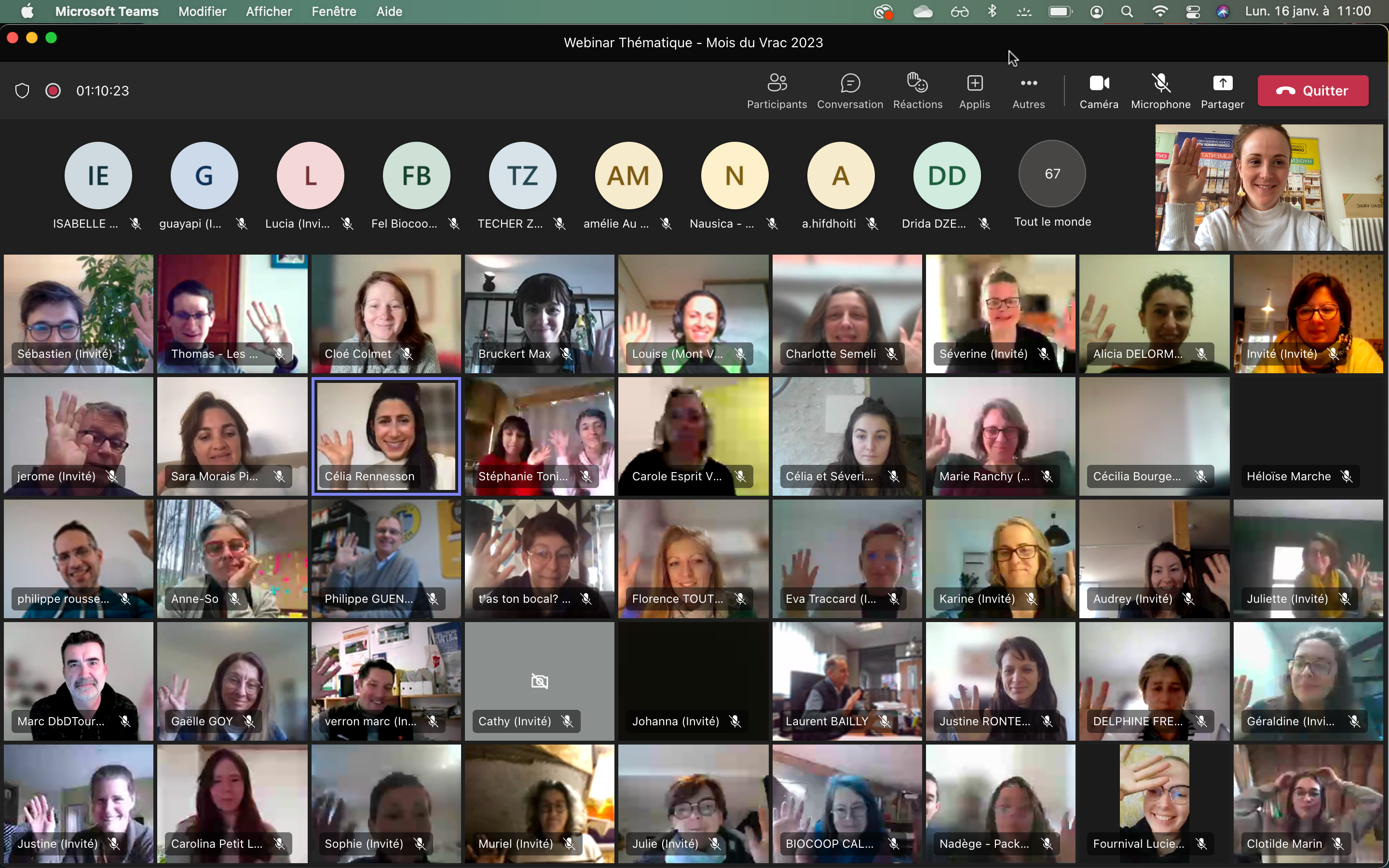
Task: Open the Participants panel
Action: [x=776, y=91]
